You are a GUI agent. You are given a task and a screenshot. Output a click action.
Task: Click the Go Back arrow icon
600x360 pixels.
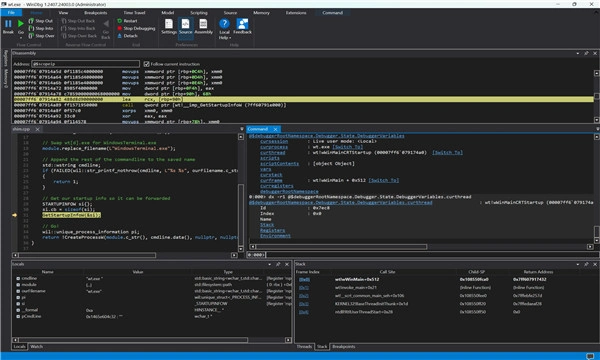(x=106, y=24)
